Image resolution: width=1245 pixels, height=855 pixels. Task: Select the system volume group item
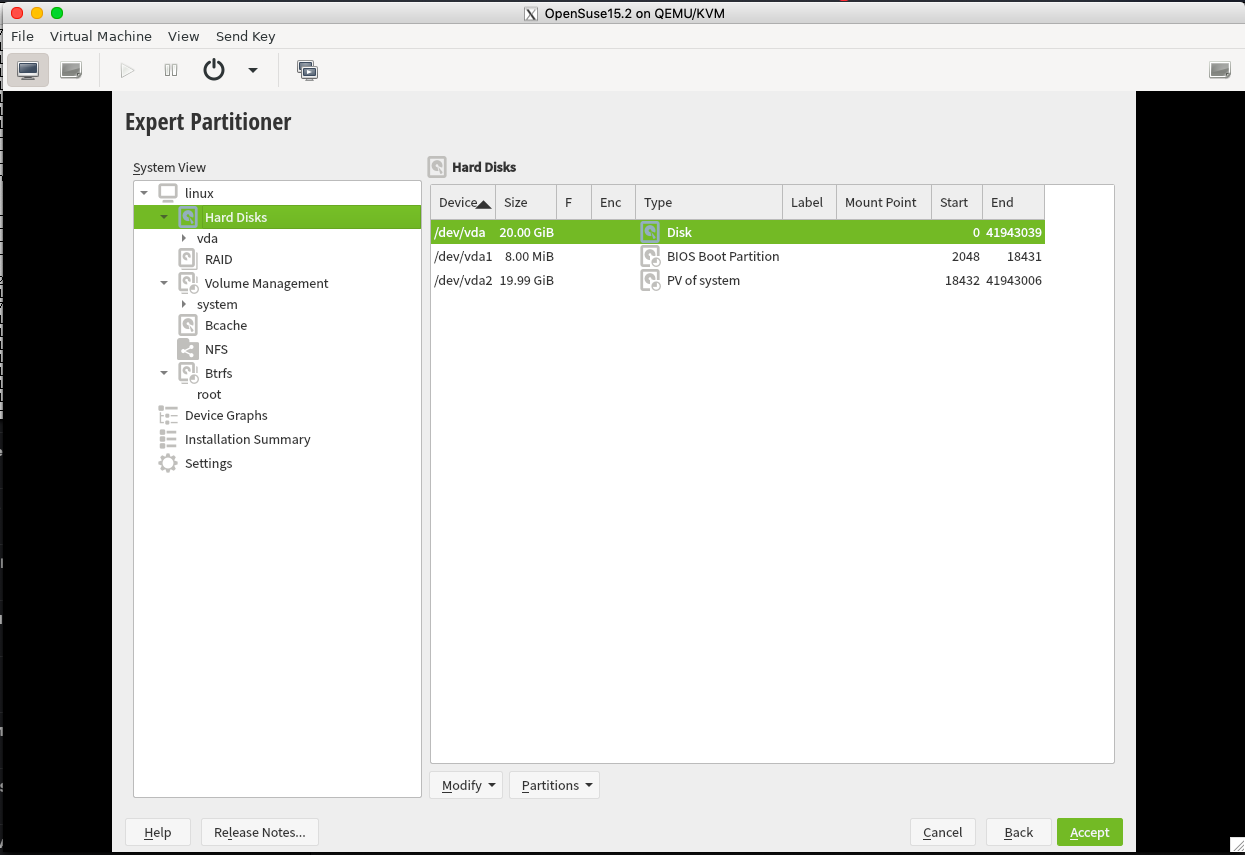click(217, 304)
